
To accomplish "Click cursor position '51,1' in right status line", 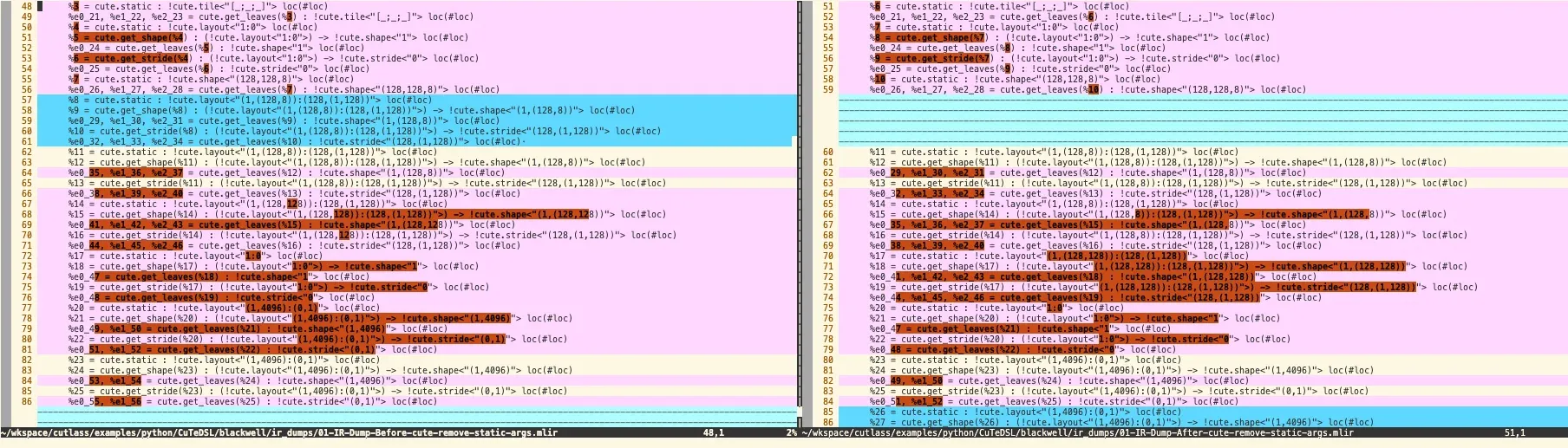I will (1514, 432).
